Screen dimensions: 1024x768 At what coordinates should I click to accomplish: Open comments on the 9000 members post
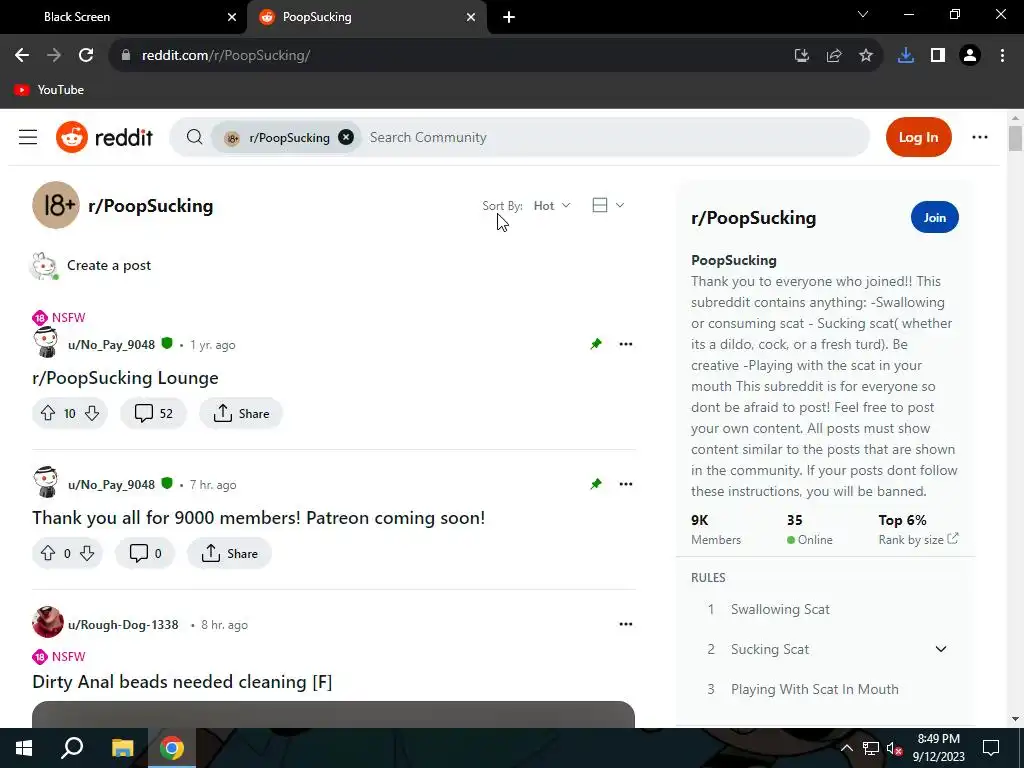pos(145,553)
